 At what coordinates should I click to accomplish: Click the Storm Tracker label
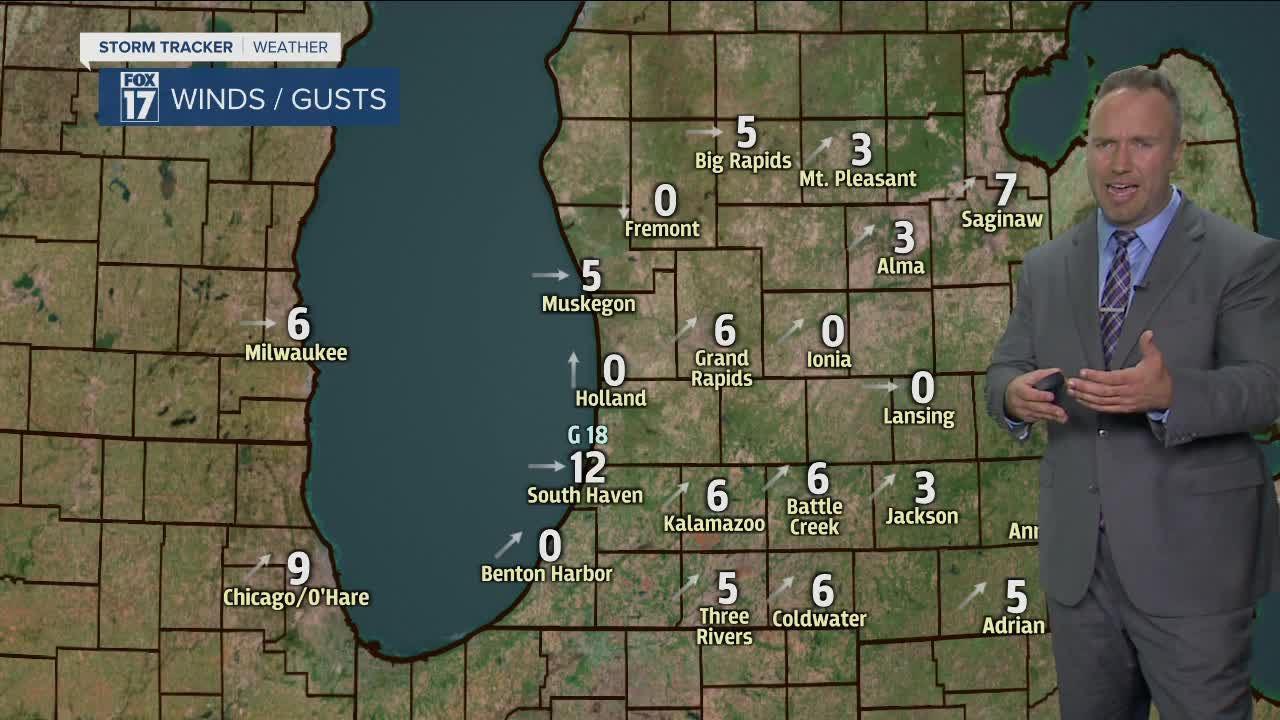tap(166, 47)
